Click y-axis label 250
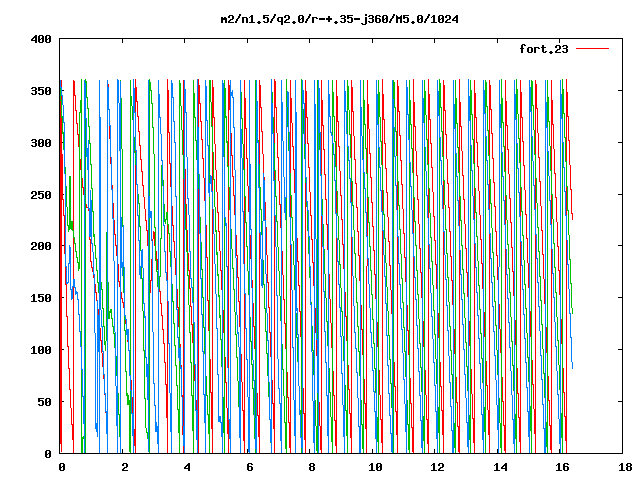This screenshot has width=640, height=480. tap(41, 195)
